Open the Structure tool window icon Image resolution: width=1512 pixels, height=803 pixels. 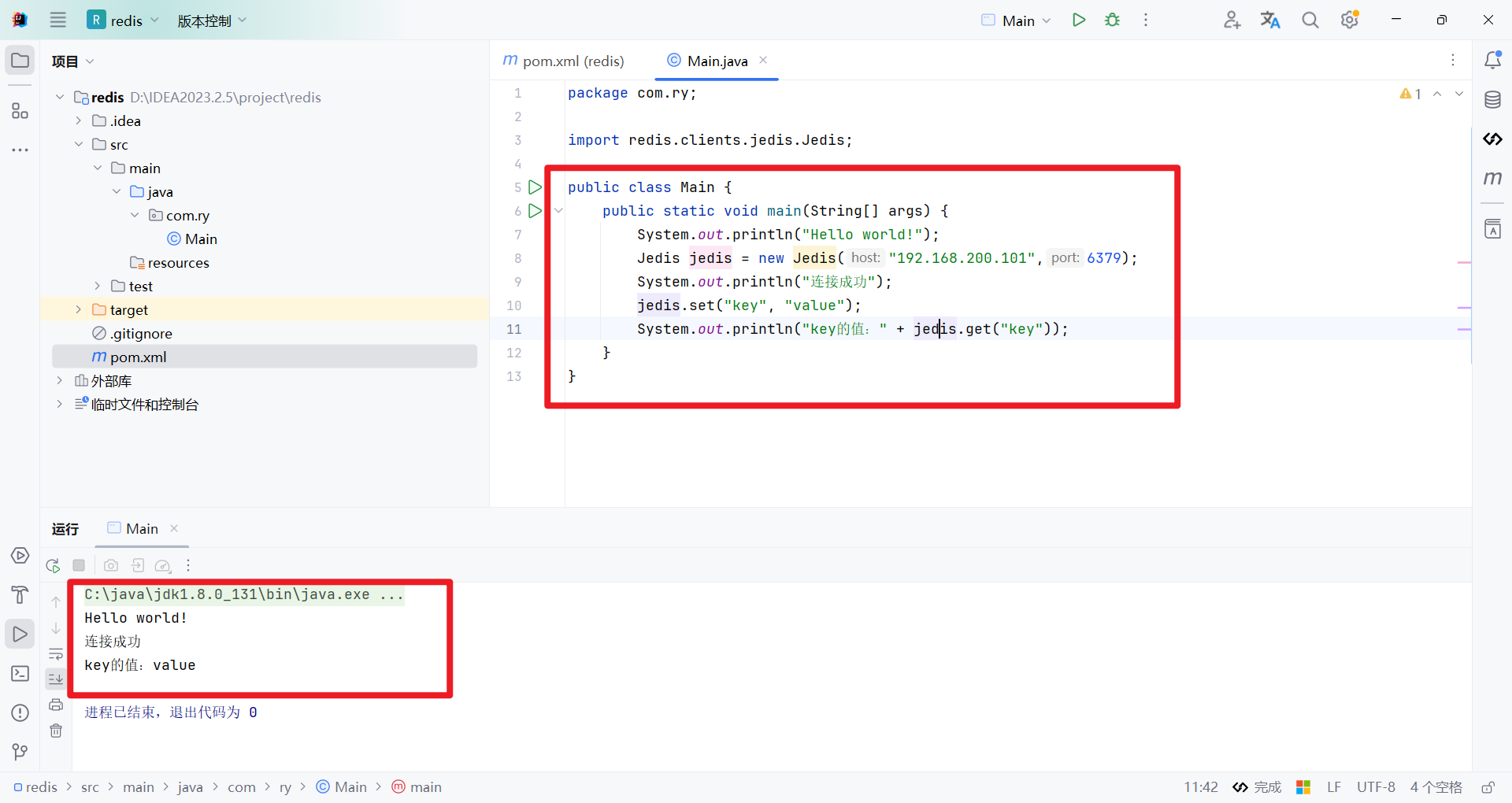tap(20, 111)
